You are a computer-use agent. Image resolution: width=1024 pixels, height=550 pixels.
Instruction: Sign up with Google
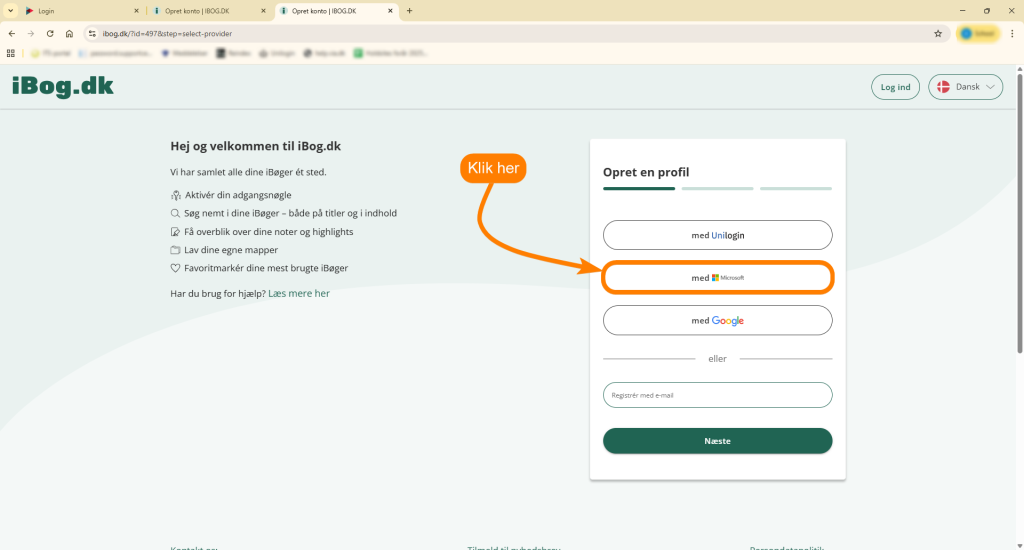(717, 320)
